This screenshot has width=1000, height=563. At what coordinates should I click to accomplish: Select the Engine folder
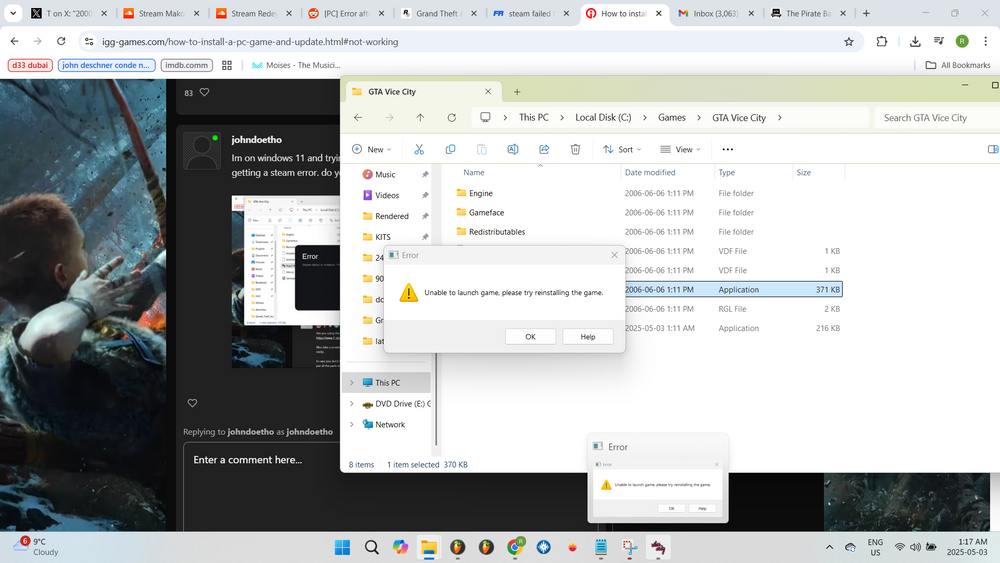tap(481, 193)
